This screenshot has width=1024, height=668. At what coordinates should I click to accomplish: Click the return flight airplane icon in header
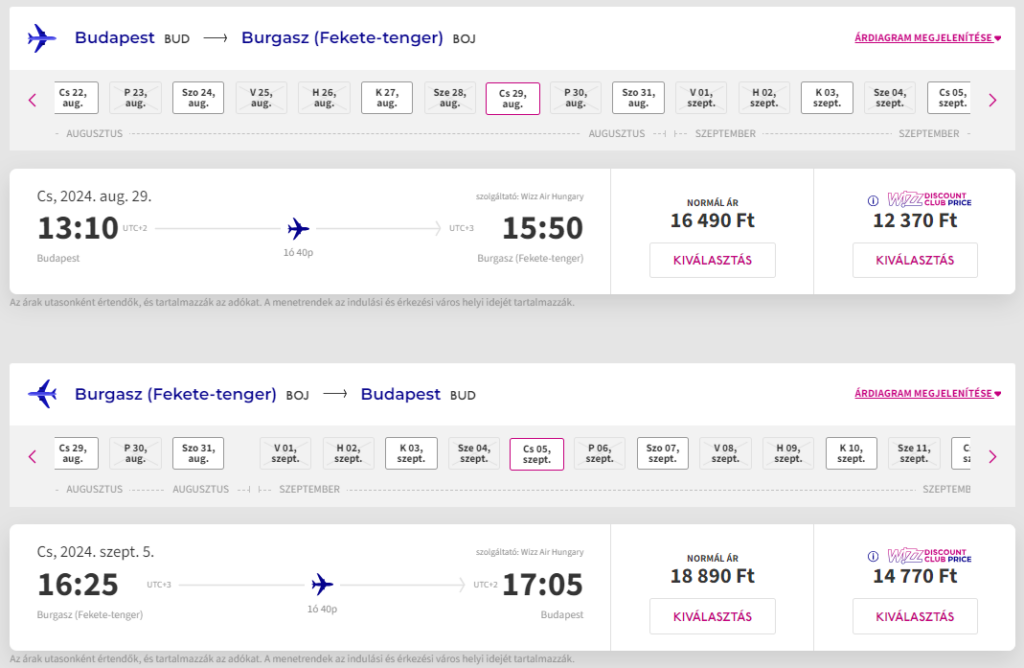click(x=42, y=394)
